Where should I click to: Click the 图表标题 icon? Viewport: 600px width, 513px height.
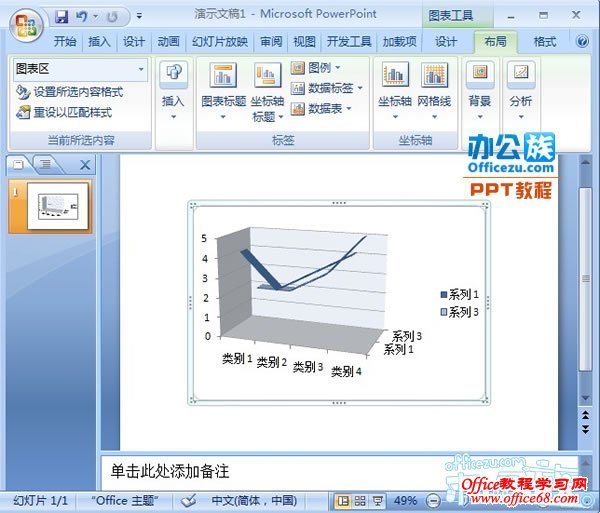coord(223,75)
